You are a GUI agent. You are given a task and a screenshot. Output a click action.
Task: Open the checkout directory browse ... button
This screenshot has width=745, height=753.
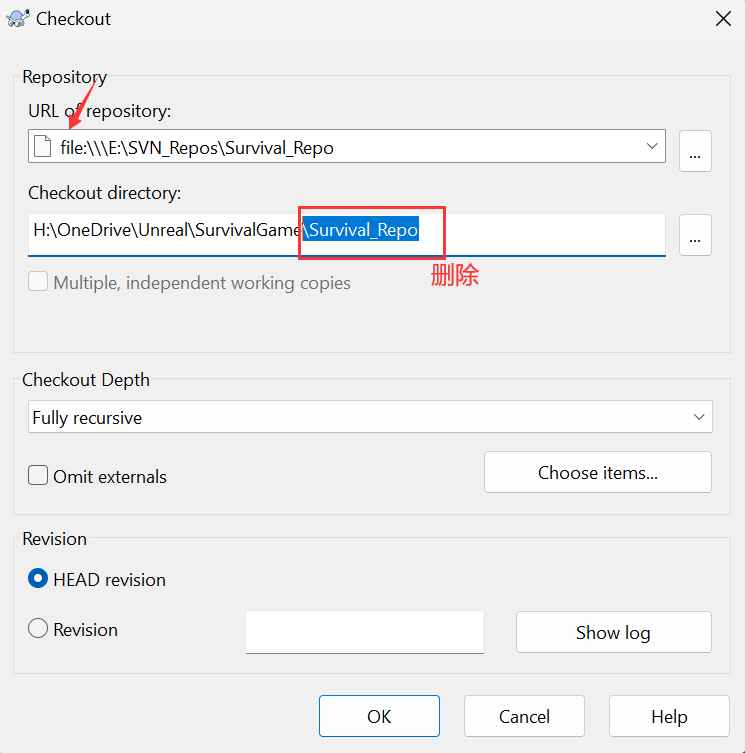(695, 235)
